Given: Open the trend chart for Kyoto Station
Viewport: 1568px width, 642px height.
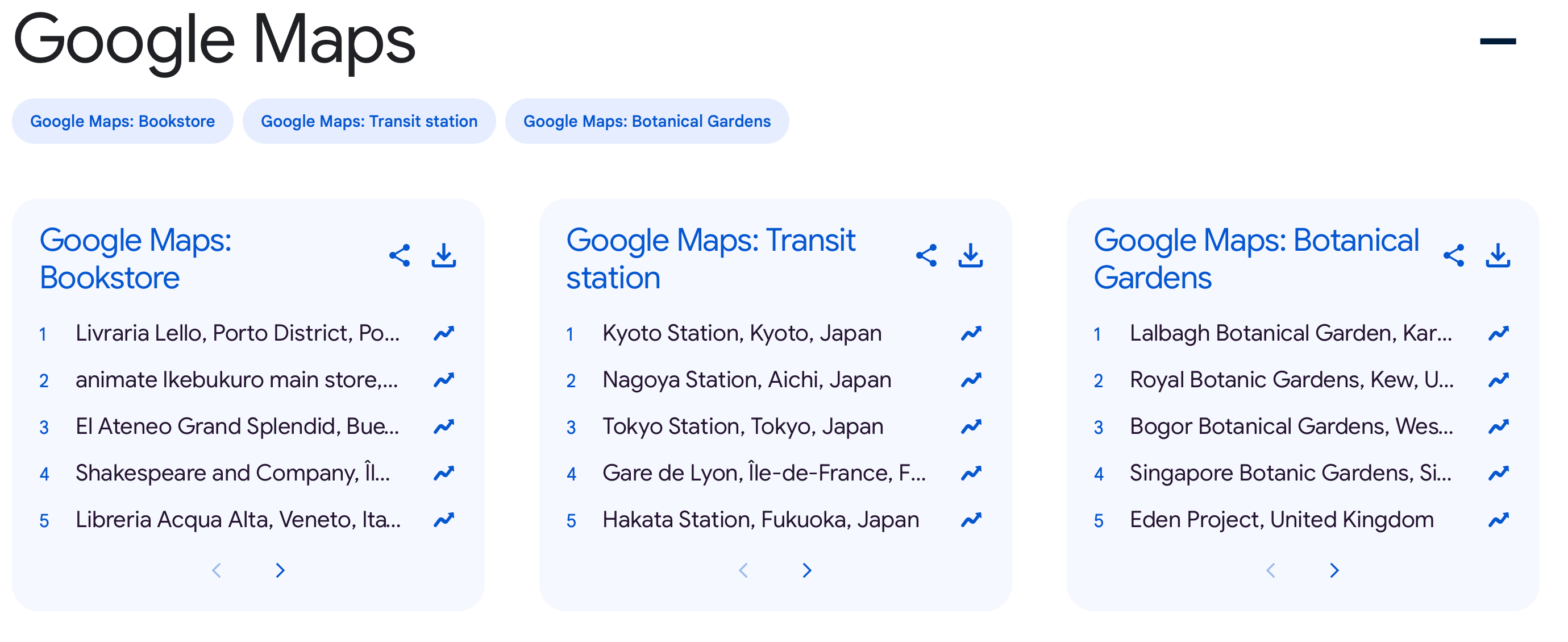Looking at the screenshot, I should pos(971,333).
